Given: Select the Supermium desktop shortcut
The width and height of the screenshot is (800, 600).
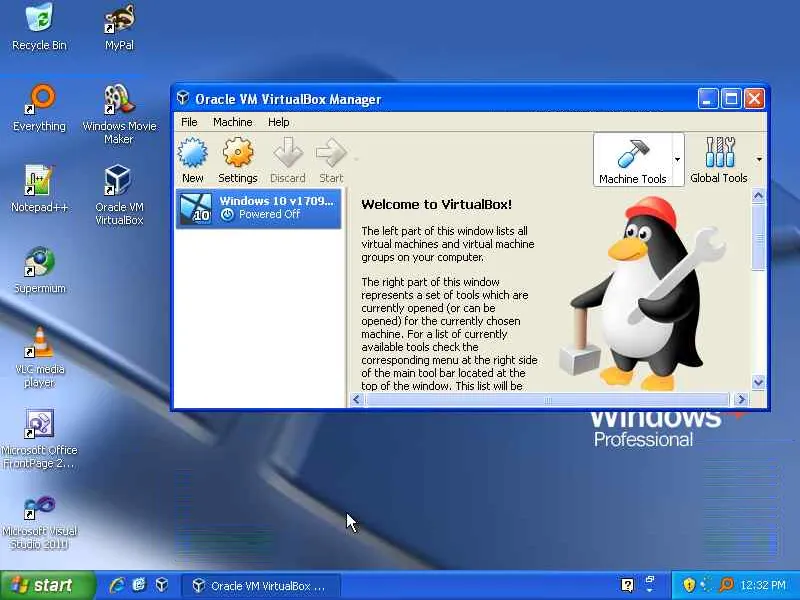Looking at the screenshot, I should tap(39, 270).
